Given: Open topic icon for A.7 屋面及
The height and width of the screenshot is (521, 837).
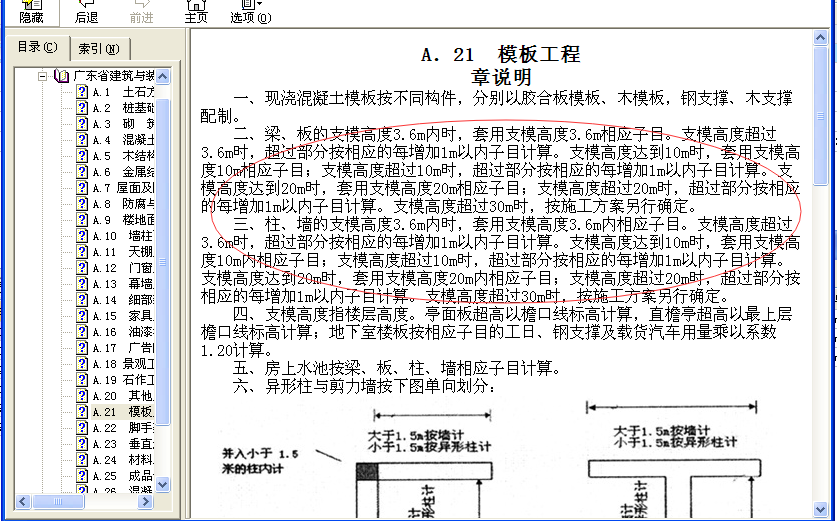Looking at the screenshot, I should (x=82, y=188).
